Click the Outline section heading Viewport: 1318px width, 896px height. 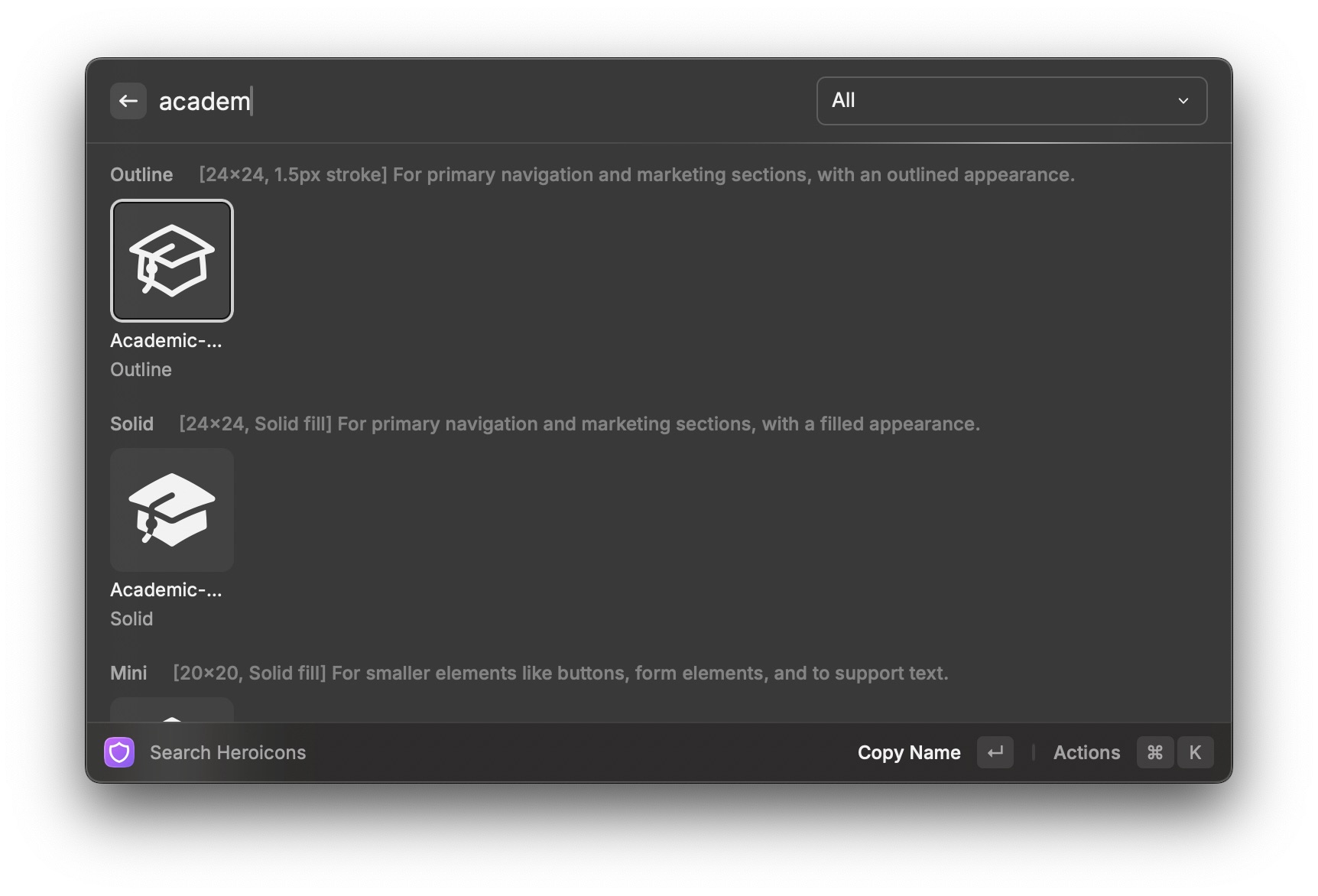[x=141, y=174]
